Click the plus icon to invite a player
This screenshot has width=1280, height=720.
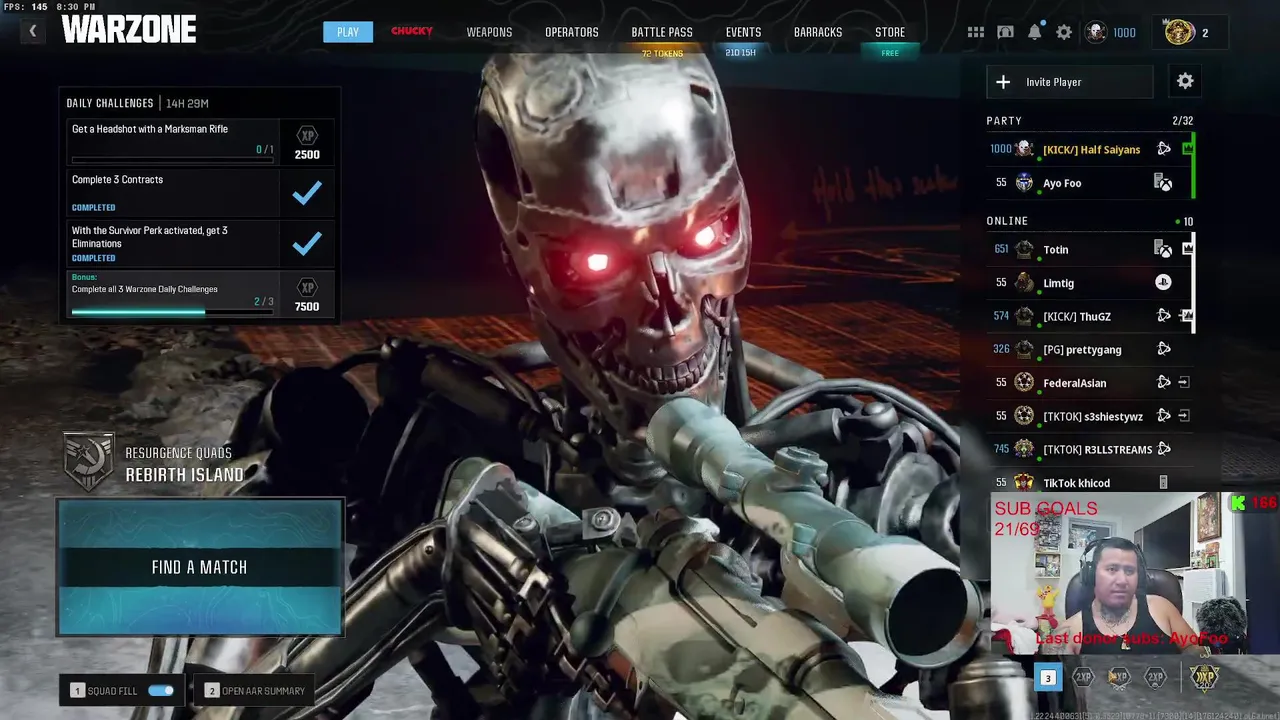tap(1003, 82)
